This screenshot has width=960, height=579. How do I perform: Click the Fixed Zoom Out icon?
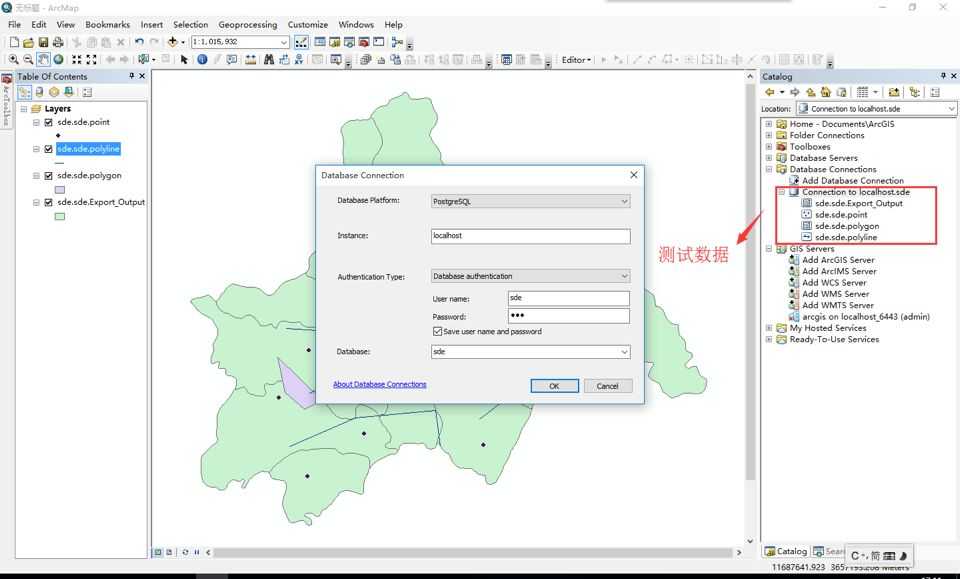[91, 59]
